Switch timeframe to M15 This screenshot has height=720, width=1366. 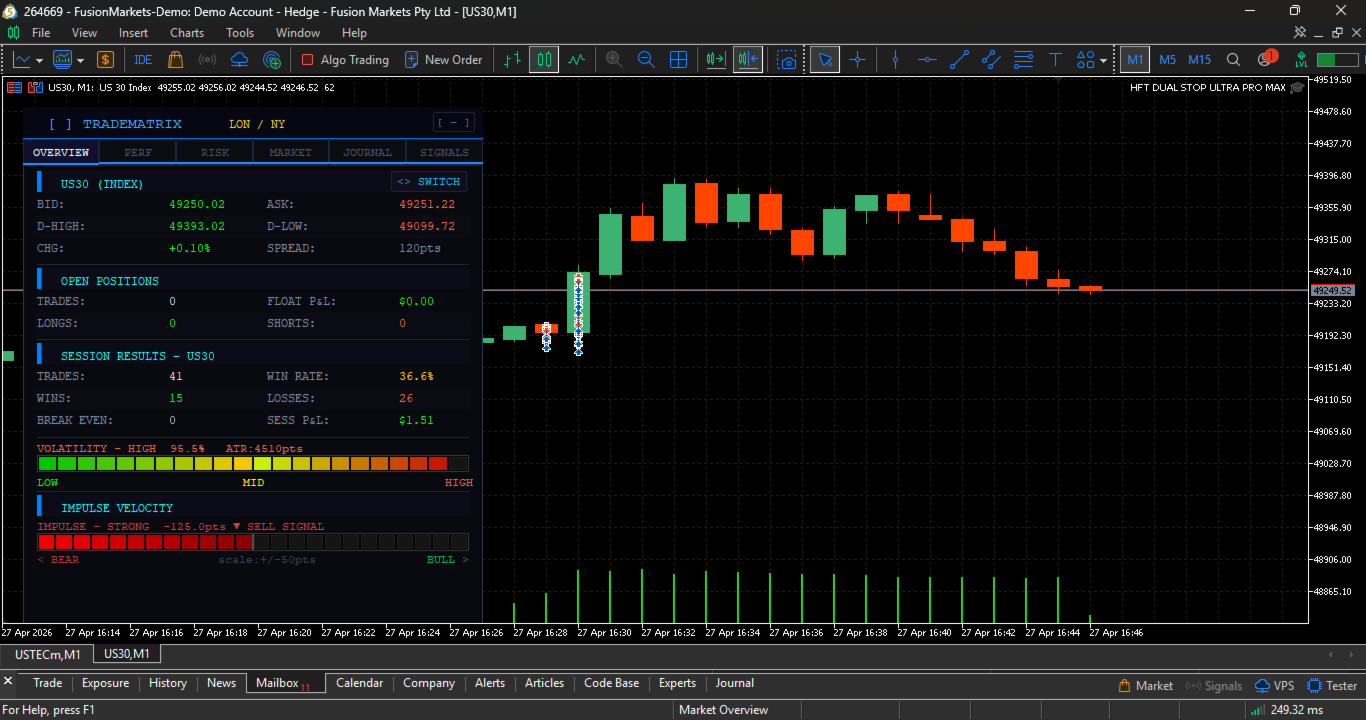tap(1200, 60)
